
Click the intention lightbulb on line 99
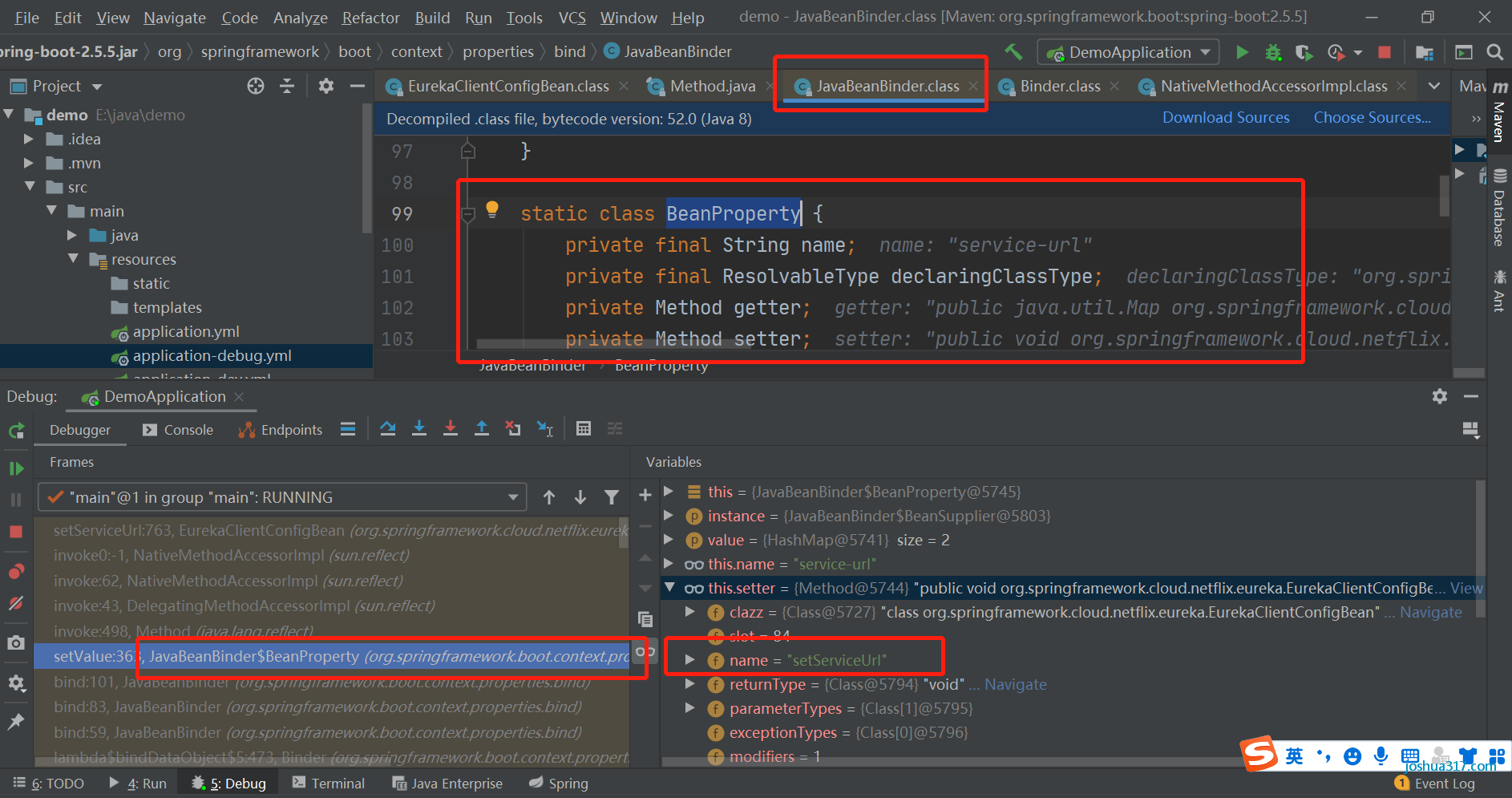click(x=492, y=209)
